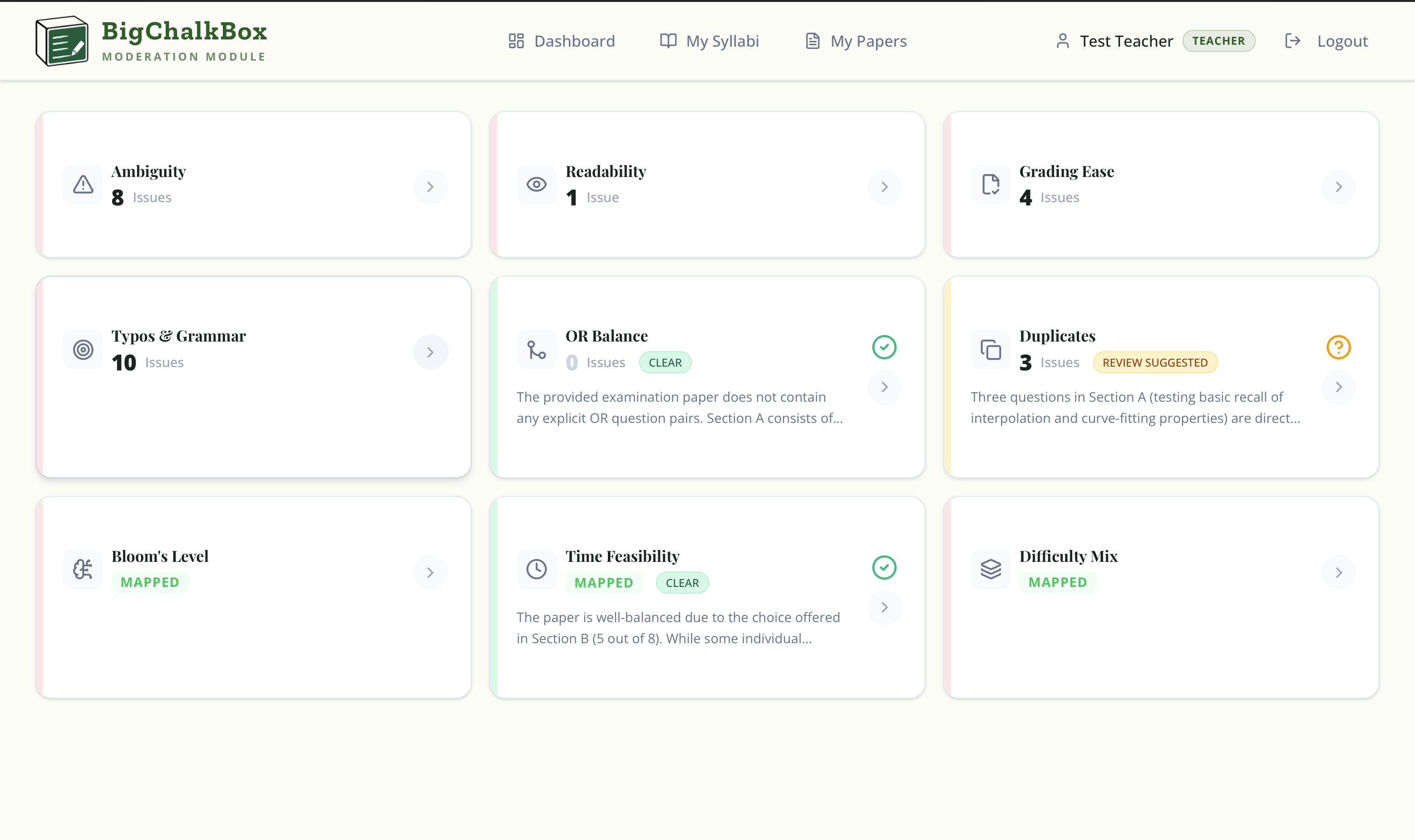
Task: Click the Grading Ease card title
Action: [1066, 171]
